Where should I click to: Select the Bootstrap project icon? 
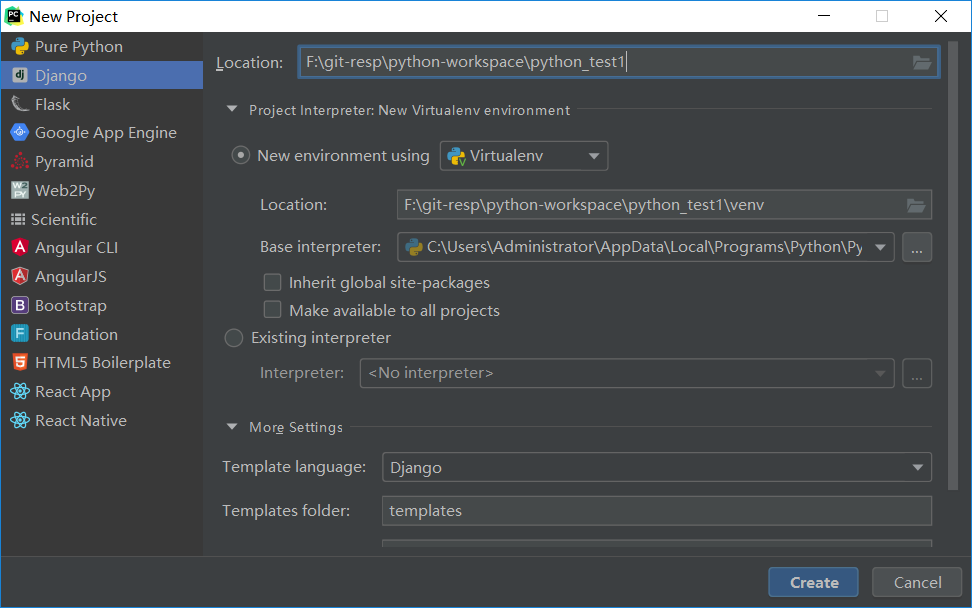(x=20, y=305)
